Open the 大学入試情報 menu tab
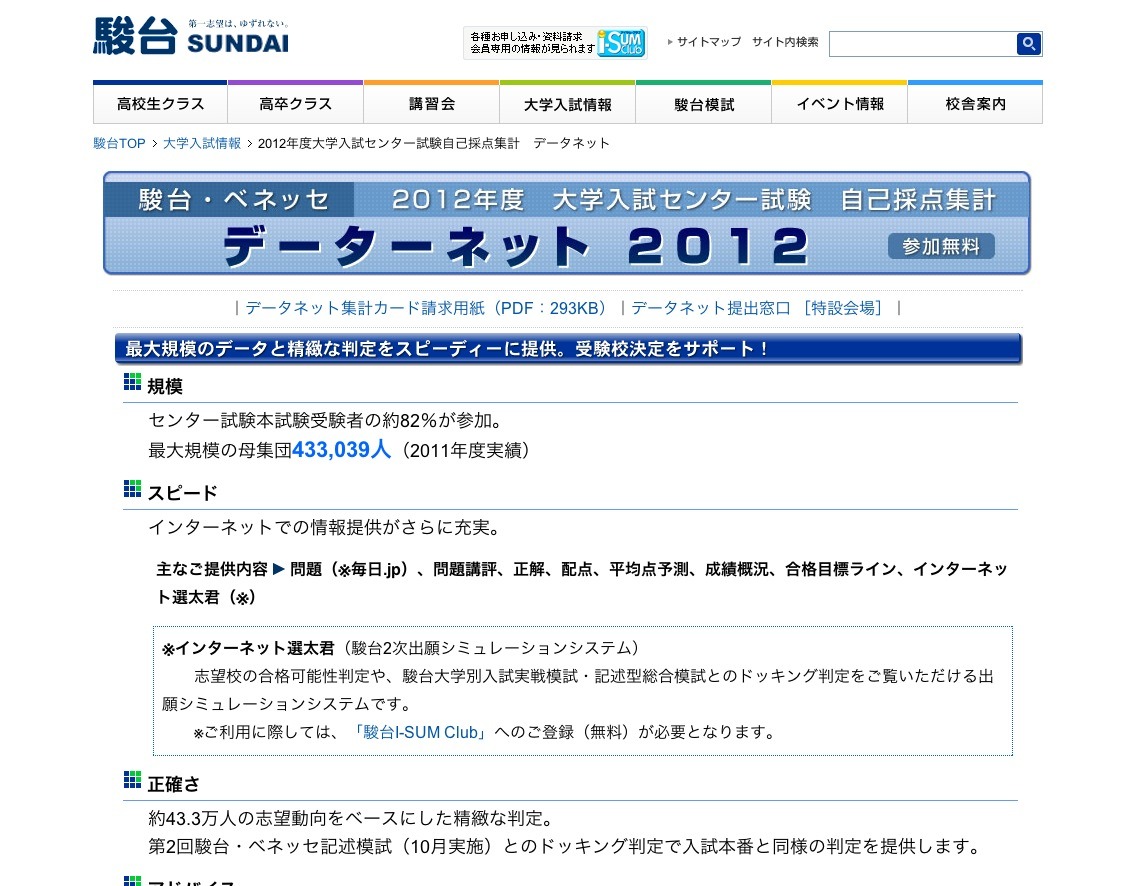The width and height of the screenshot is (1131, 886). coord(568,104)
